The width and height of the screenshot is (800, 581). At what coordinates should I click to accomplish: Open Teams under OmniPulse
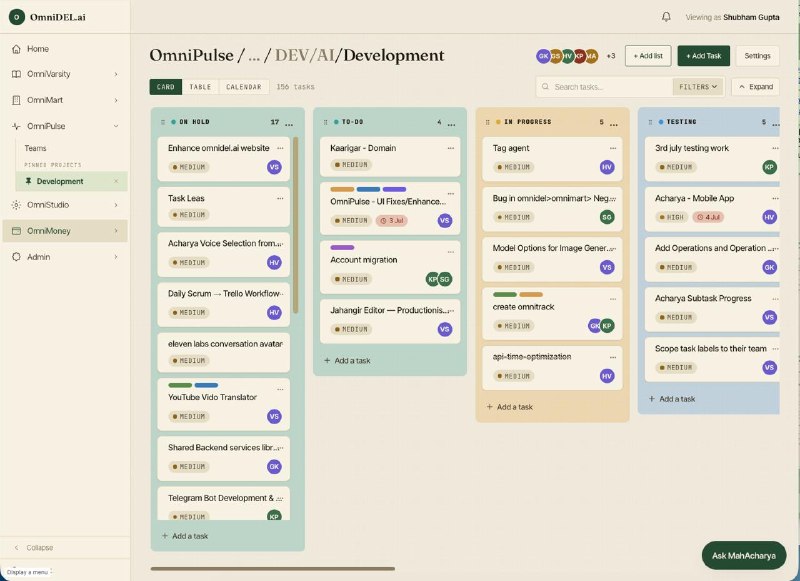35,148
